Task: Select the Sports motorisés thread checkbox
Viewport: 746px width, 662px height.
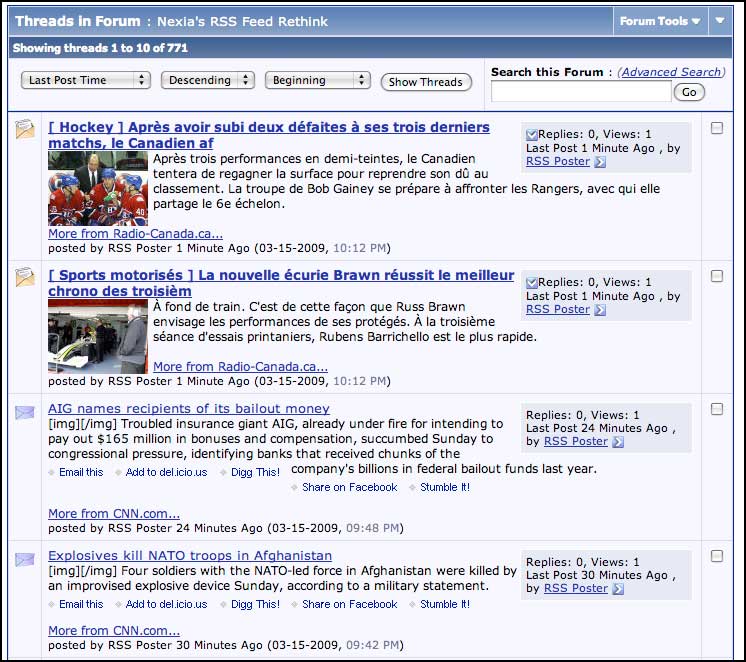Action: coord(716,275)
